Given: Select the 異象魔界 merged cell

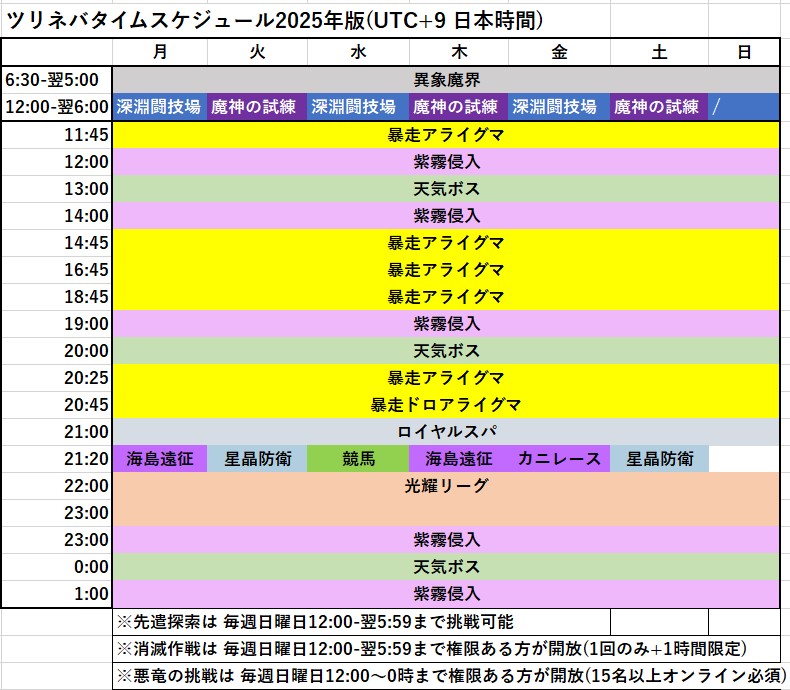Looking at the screenshot, I should pos(446,80).
